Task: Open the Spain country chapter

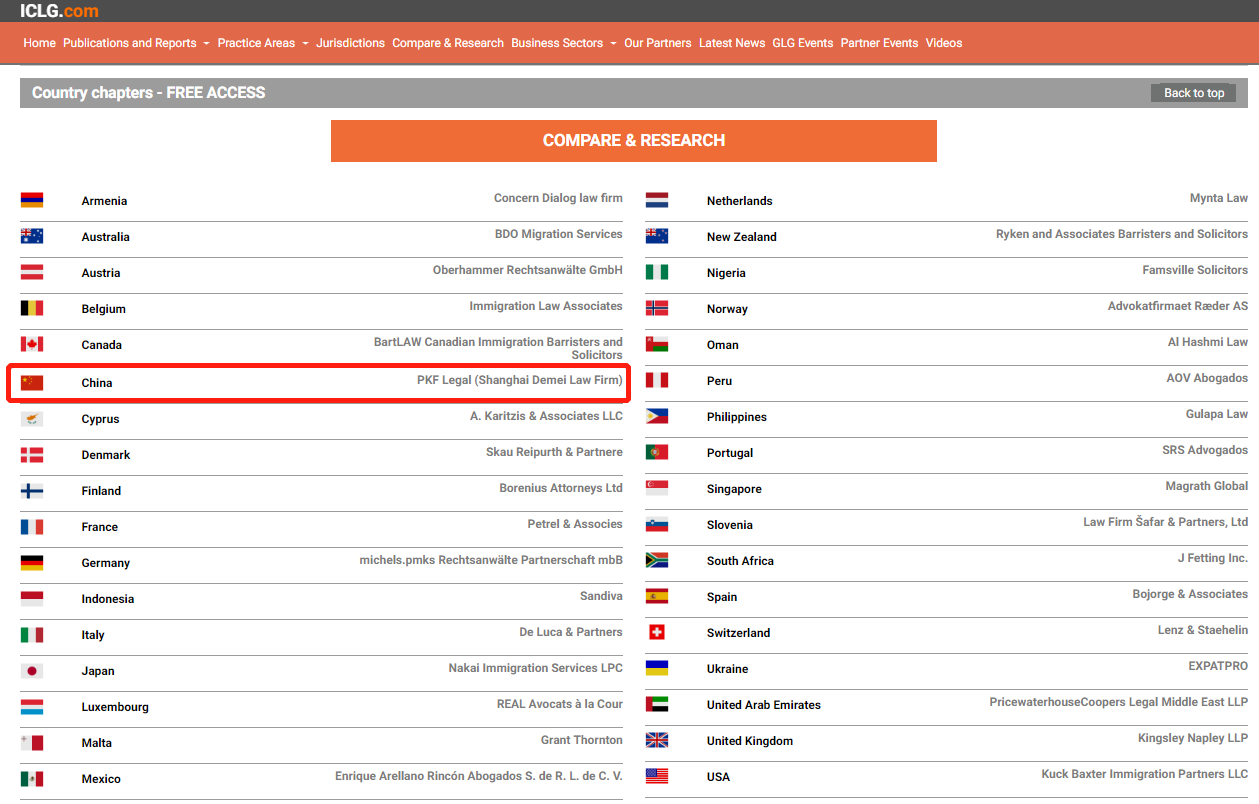Action: coord(722,597)
